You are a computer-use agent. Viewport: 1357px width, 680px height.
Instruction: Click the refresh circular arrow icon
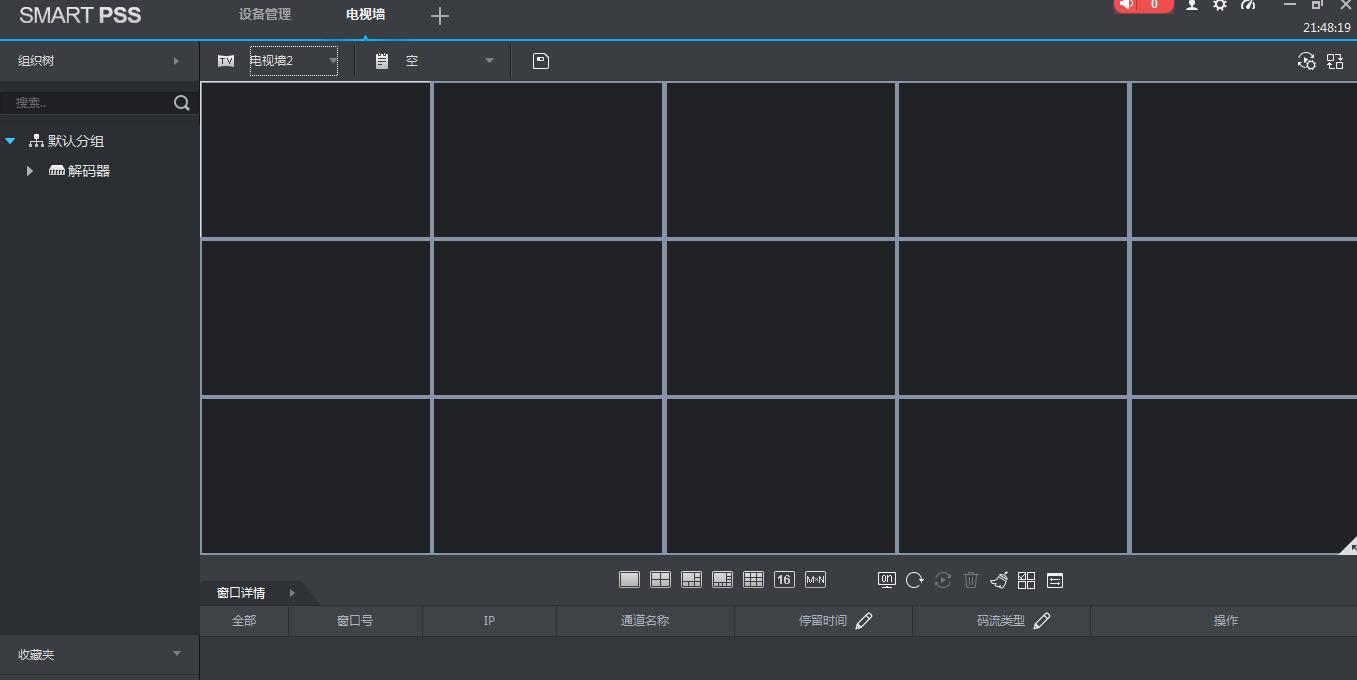coord(914,580)
